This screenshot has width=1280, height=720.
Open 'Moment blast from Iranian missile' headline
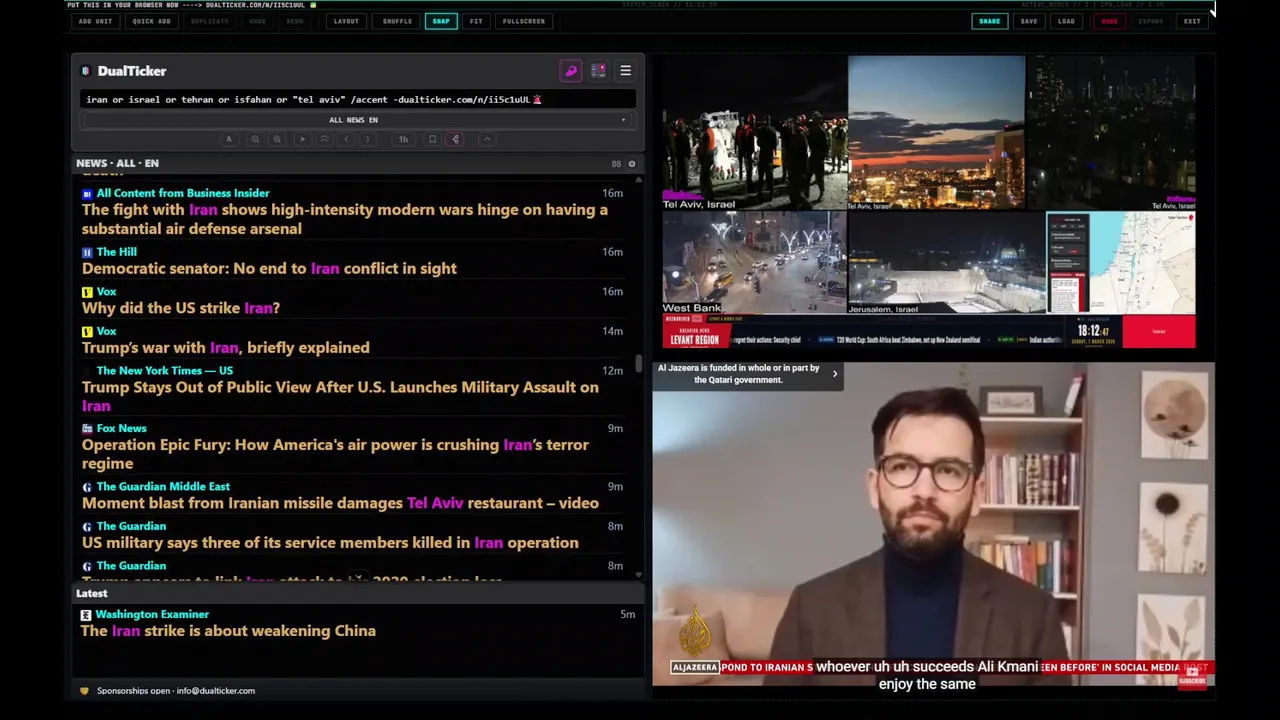(340, 503)
